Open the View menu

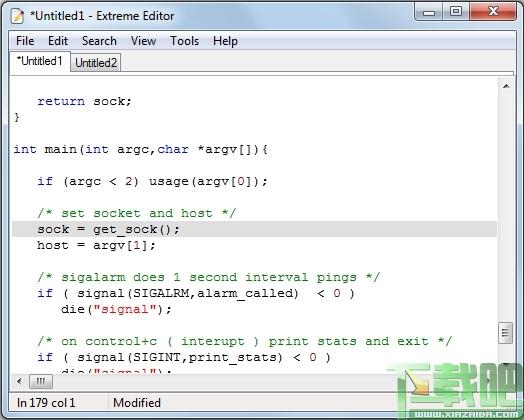[x=143, y=41]
